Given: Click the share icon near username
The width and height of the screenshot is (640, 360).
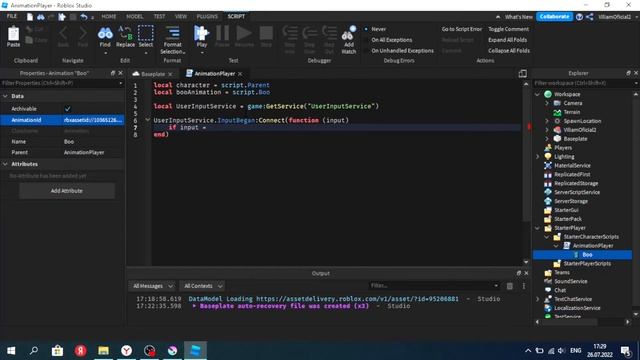Looking at the screenshot, I should [x=590, y=17].
